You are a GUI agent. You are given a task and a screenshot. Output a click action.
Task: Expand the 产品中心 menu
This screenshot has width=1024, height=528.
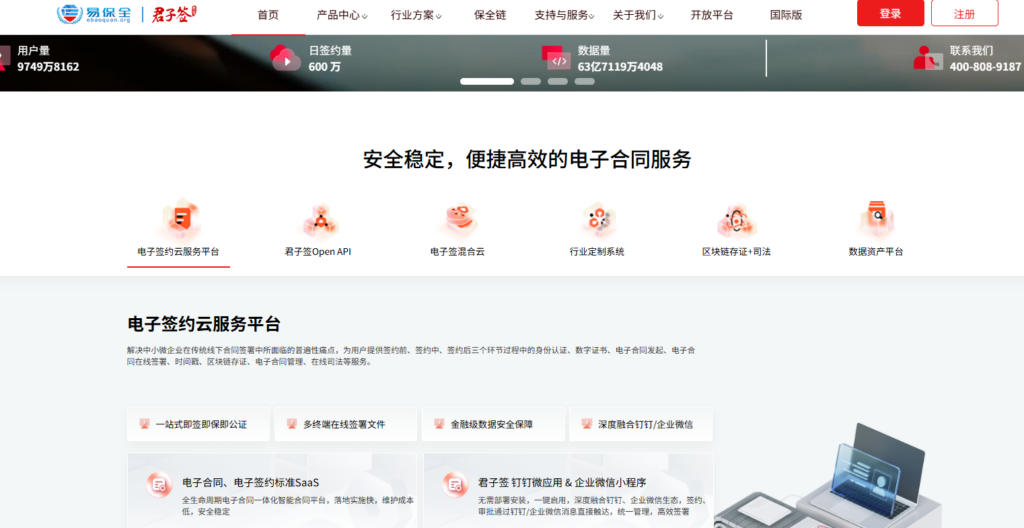(x=342, y=15)
